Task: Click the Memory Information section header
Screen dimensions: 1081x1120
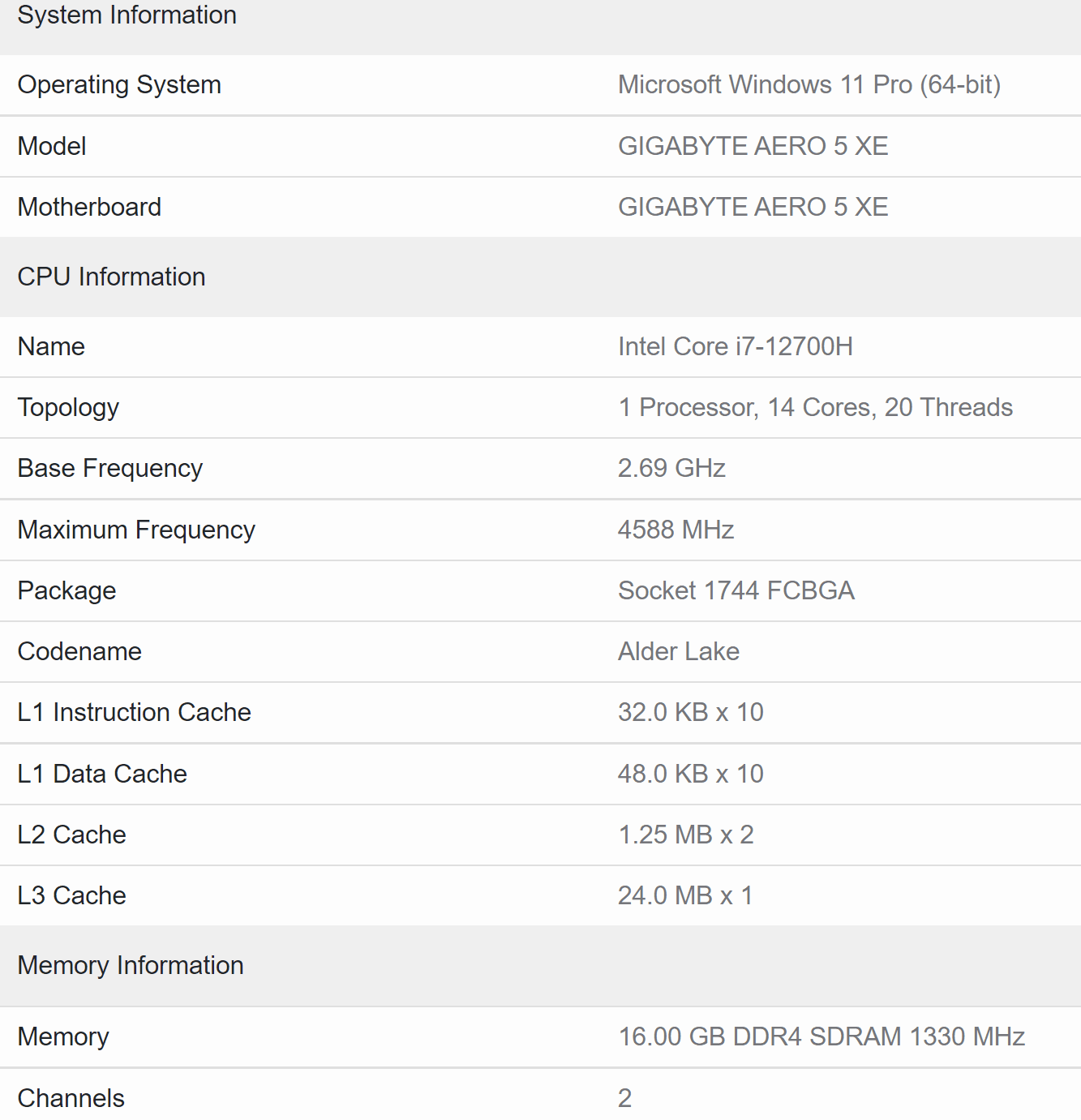Action: coord(130,966)
